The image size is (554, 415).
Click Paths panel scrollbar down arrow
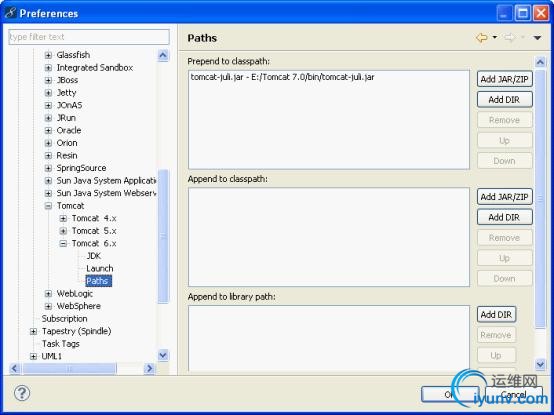click(x=540, y=364)
